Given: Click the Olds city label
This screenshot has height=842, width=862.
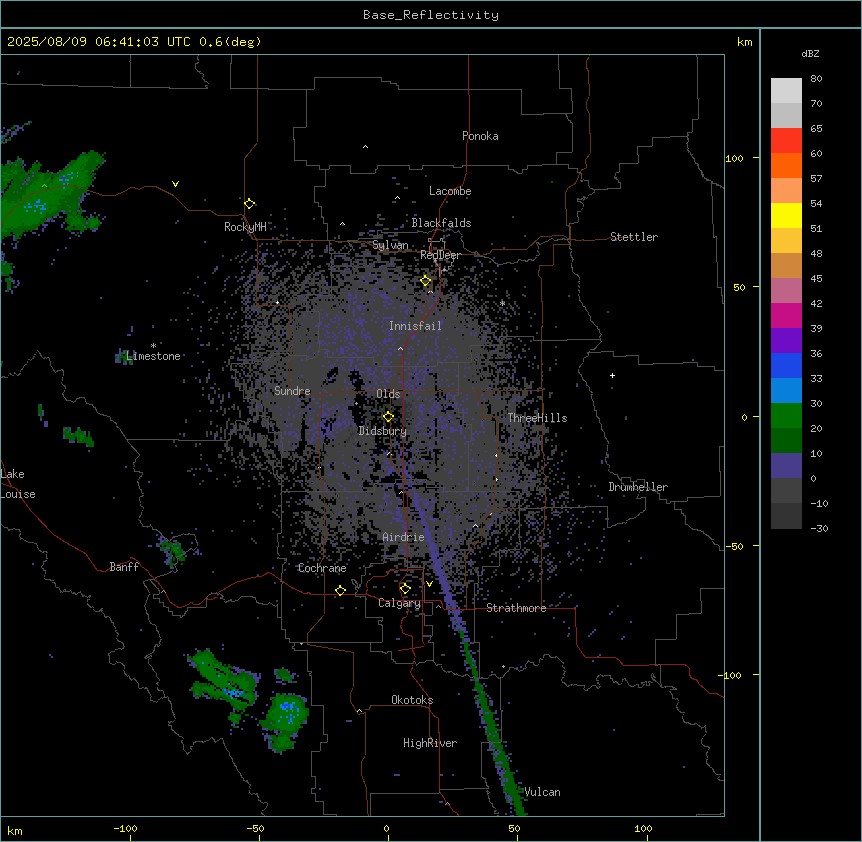Looking at the screenshot, I should 388,394.
